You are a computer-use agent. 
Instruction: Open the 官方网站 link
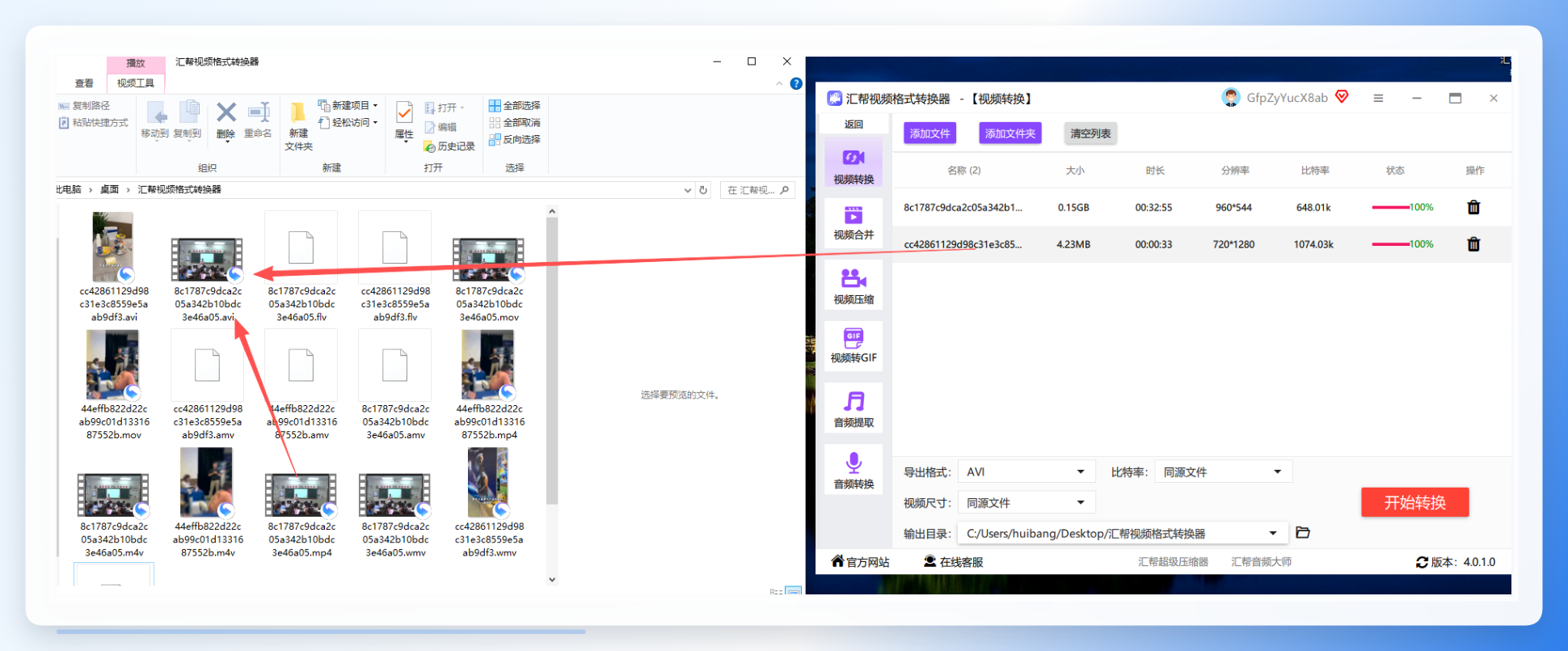pos(861,562)
